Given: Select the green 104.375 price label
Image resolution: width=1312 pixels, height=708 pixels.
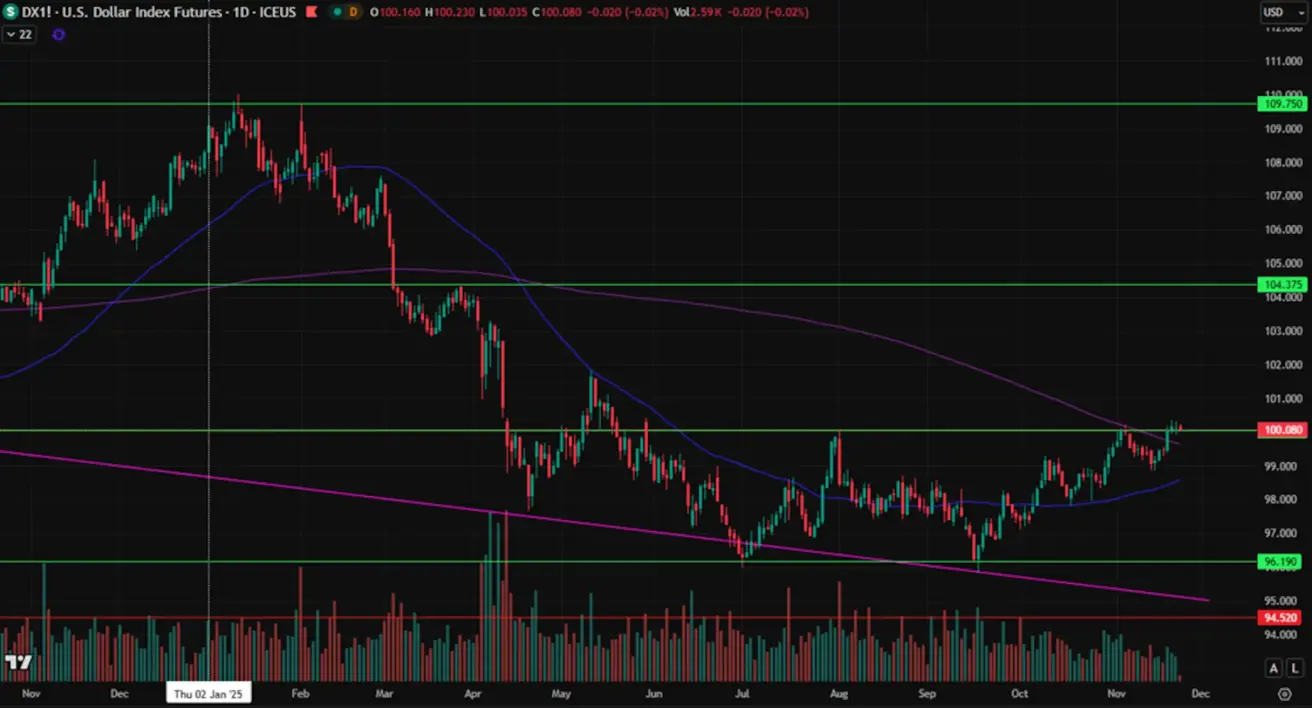Looking at the screenshot, I should point(1280,285).
